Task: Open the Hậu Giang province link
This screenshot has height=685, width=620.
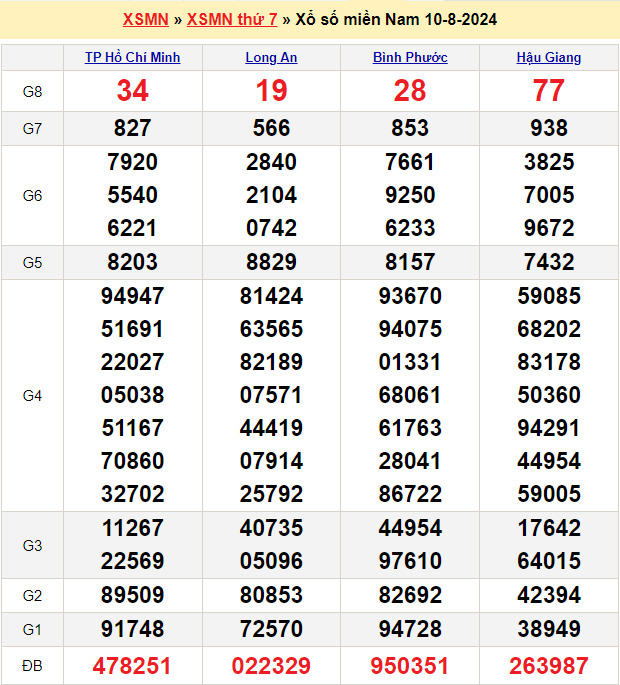Action: coord(549,58)
